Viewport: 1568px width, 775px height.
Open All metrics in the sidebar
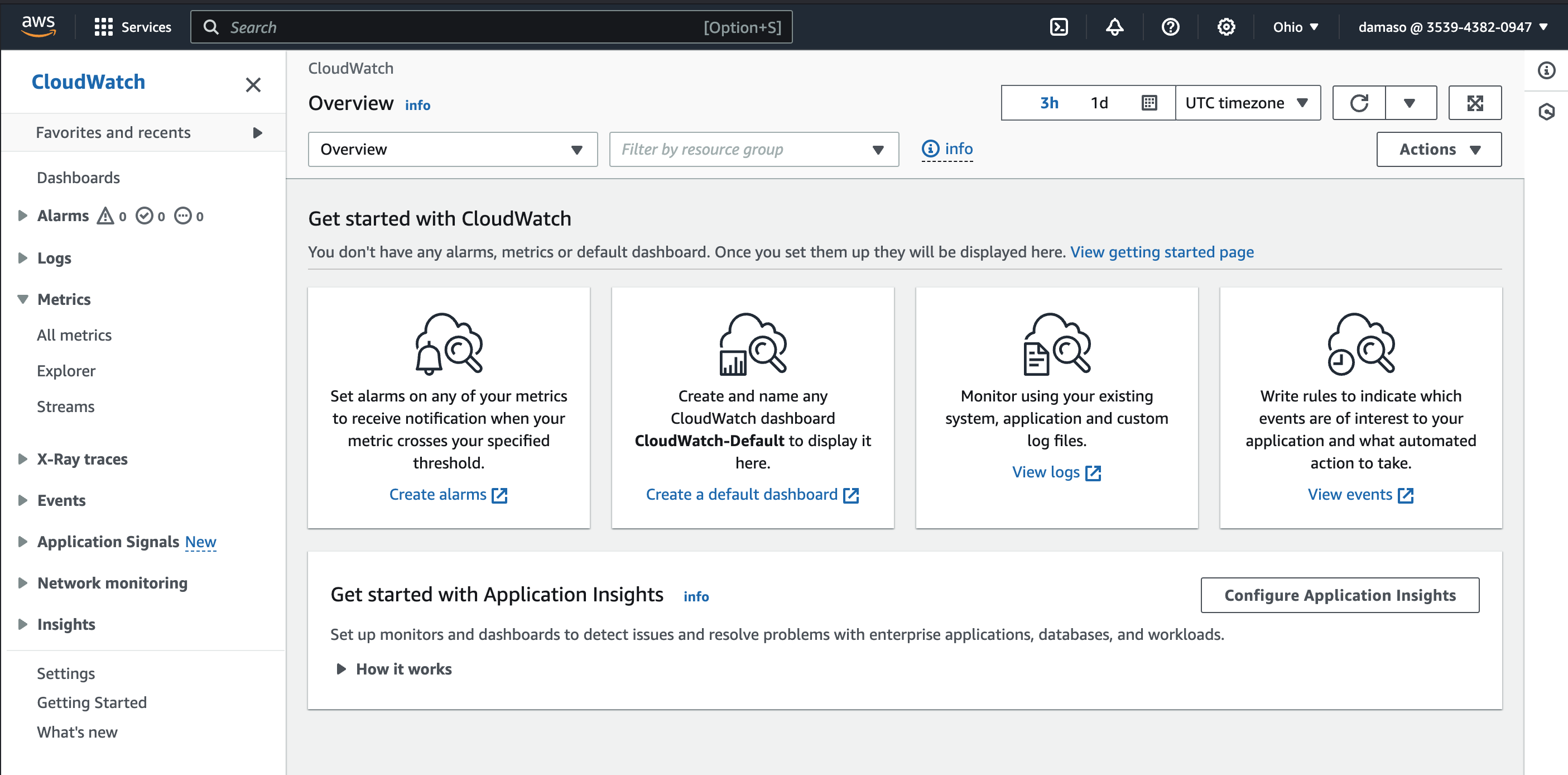pyautogui.click(x=74, y=335)
